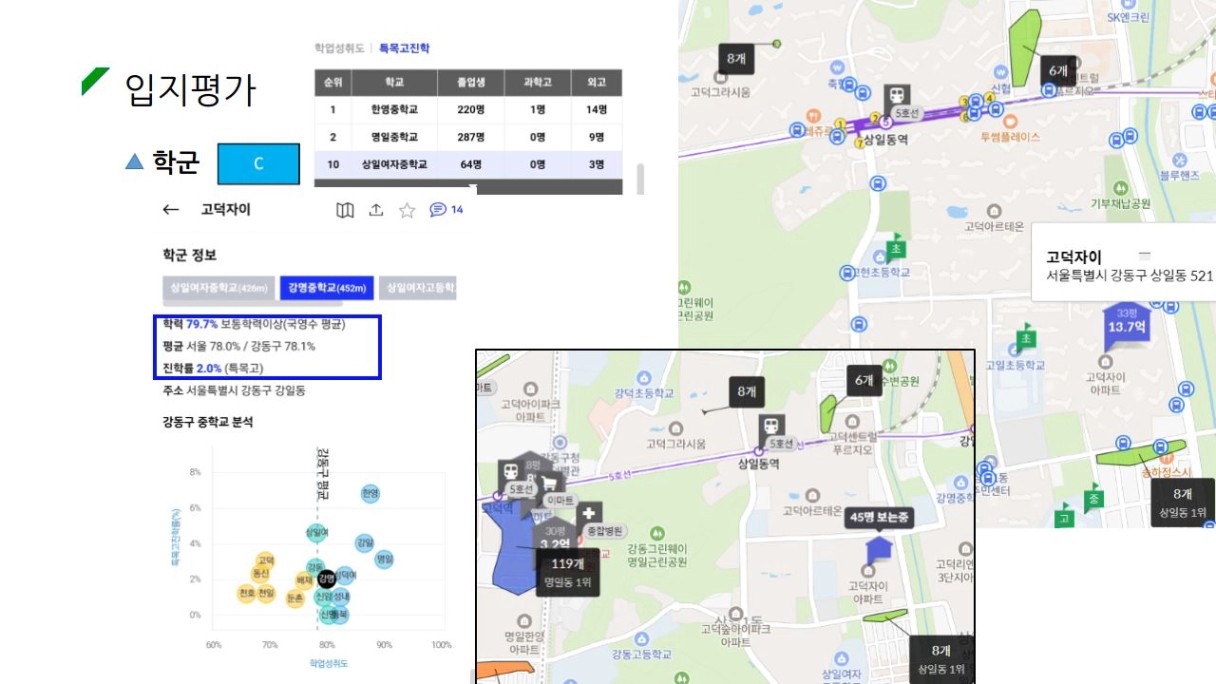Click the 외고 column header
Screen dimensions: 1216x684
pyautogui.click(x=597, y=83)
